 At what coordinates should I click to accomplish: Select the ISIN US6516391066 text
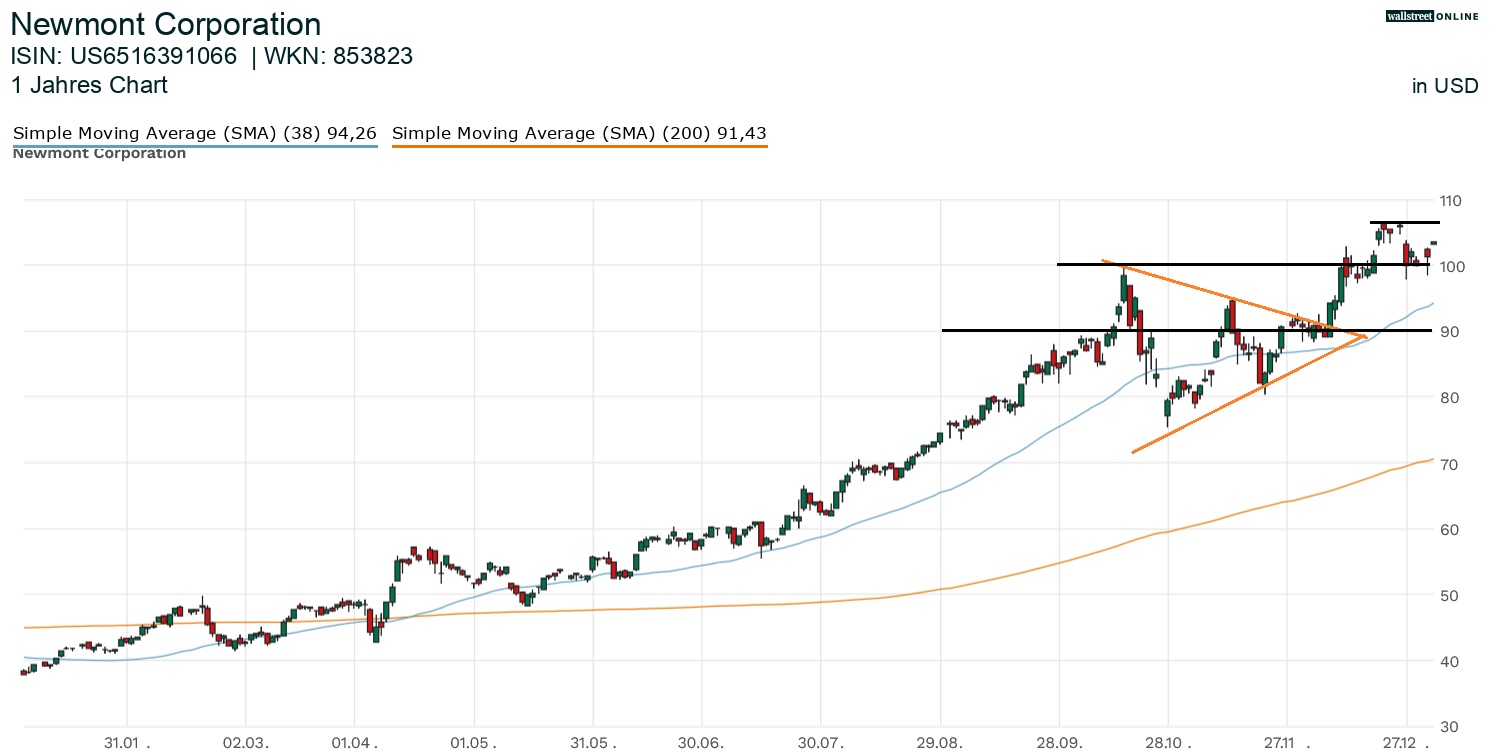click(x=124, y=57)
